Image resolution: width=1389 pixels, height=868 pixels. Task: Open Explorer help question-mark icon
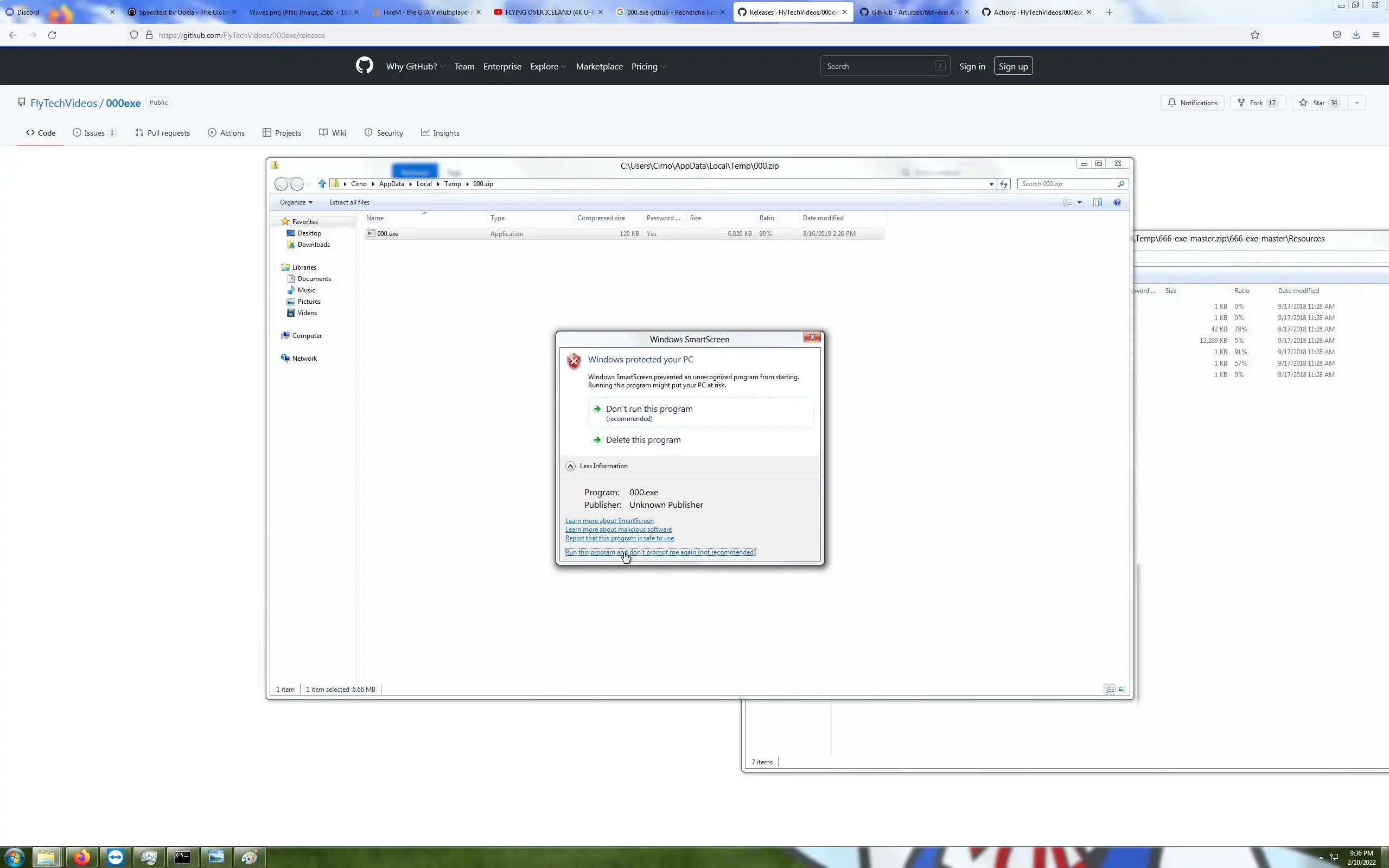[1117, 202]
